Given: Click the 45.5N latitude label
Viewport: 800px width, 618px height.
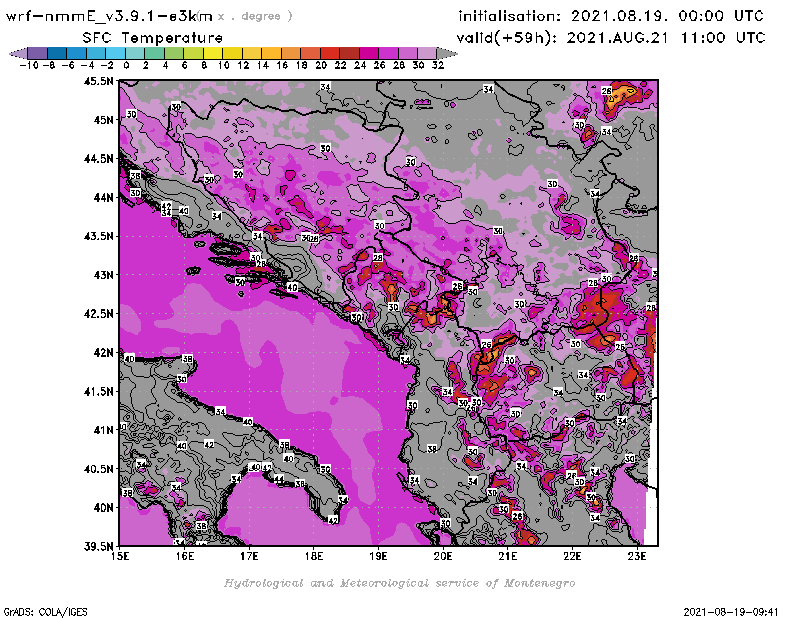Looking at the screenshot, I should (x=99, y=81).
